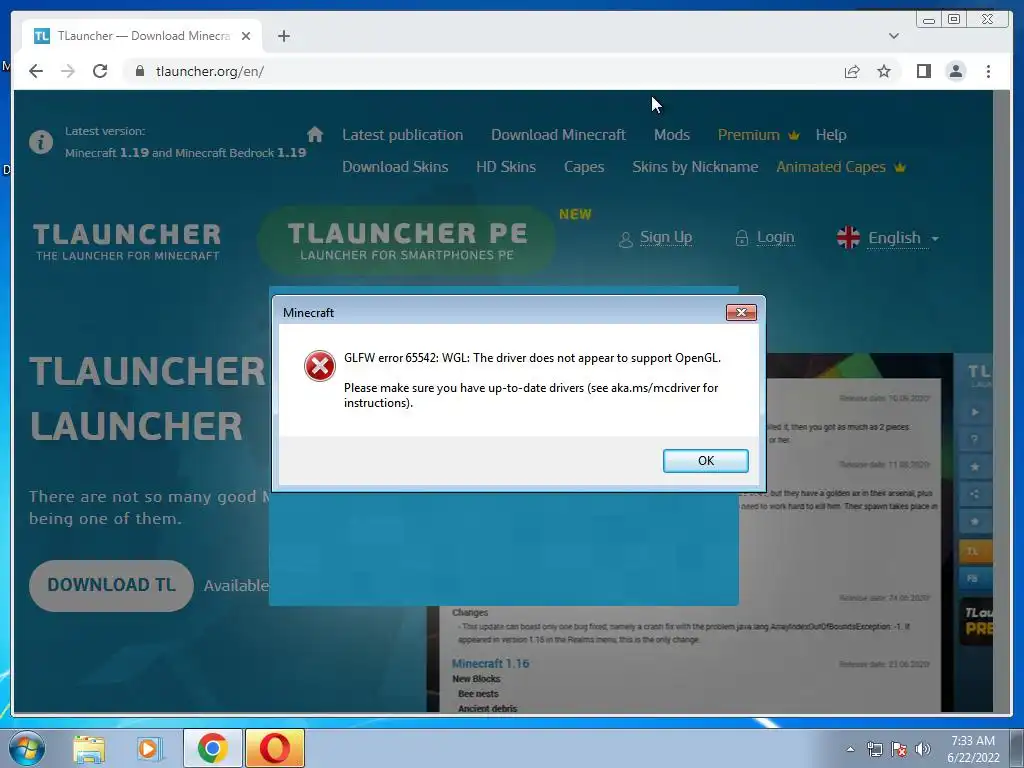Click the UK flag icon
Screen dimensions: 1024x768
pos(848,238)
